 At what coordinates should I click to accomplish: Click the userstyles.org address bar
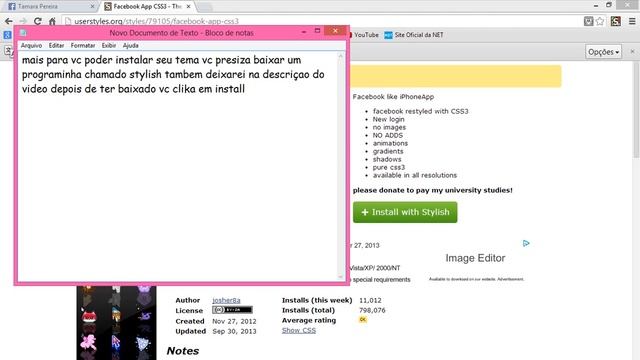322,21
